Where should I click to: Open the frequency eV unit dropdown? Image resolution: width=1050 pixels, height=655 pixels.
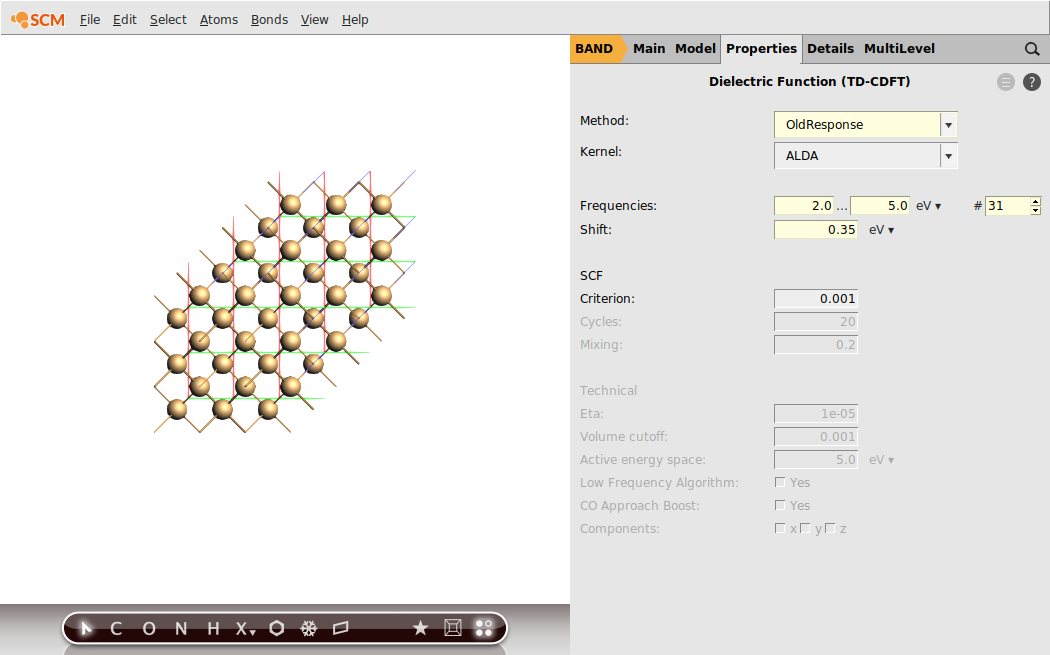click(x=928, y=205)
